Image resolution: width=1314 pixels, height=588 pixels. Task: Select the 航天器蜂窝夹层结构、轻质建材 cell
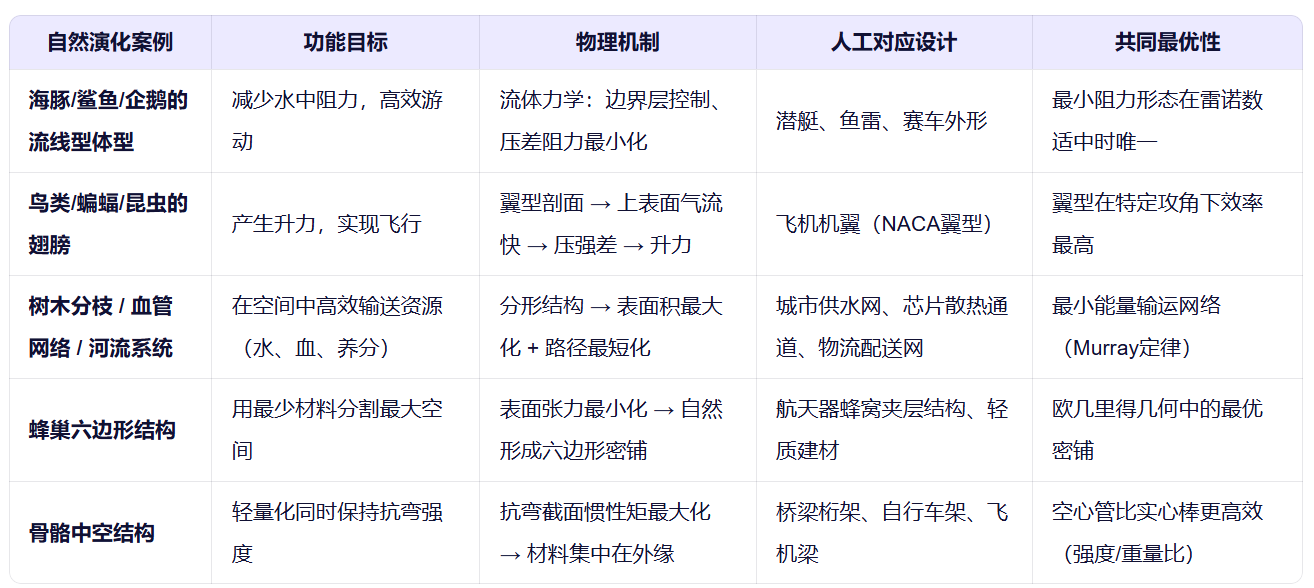pyautogui.click(x=893, y=430)
